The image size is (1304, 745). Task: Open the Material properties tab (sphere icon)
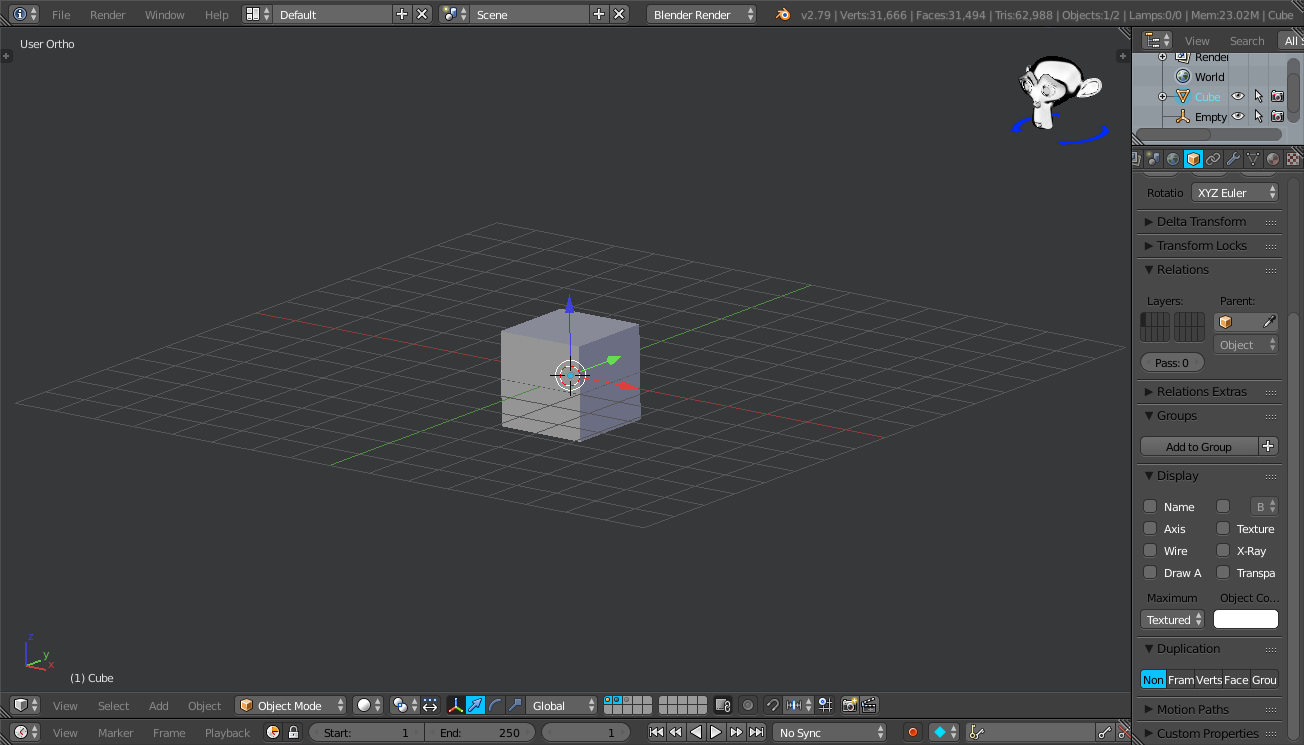pos(1273,159)
